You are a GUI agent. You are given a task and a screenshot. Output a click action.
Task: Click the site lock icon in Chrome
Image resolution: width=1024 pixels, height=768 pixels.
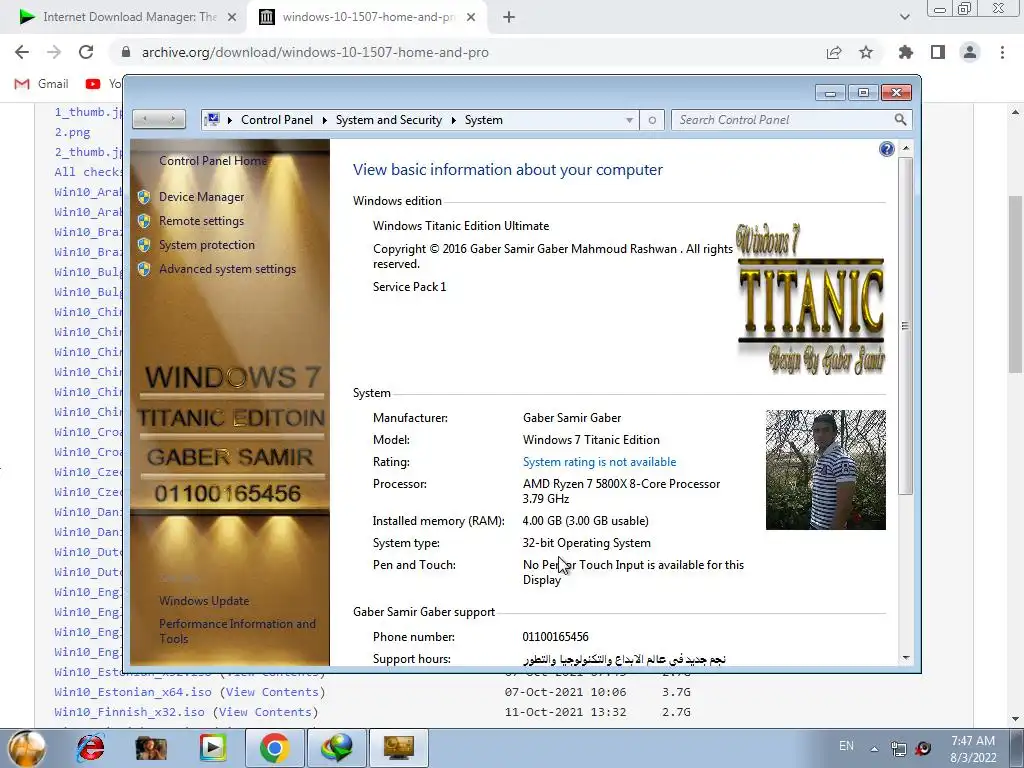click(126, 52)
